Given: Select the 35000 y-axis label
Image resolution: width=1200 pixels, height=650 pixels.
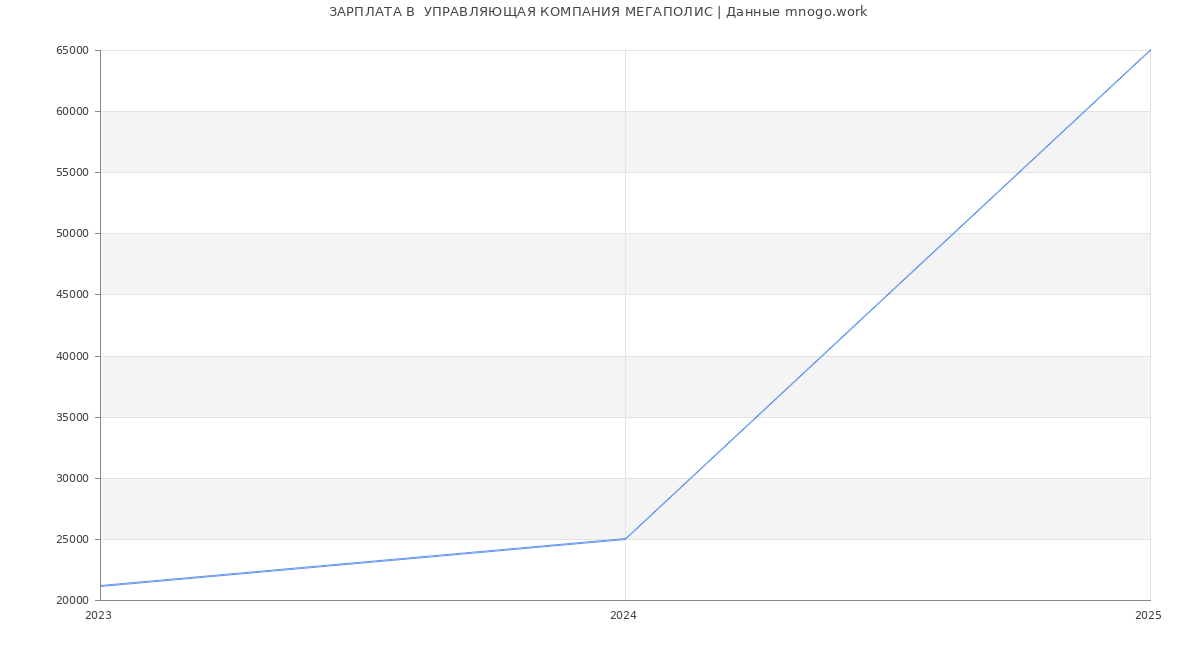Looking at the screenshot, I should [x=72, y=417].
